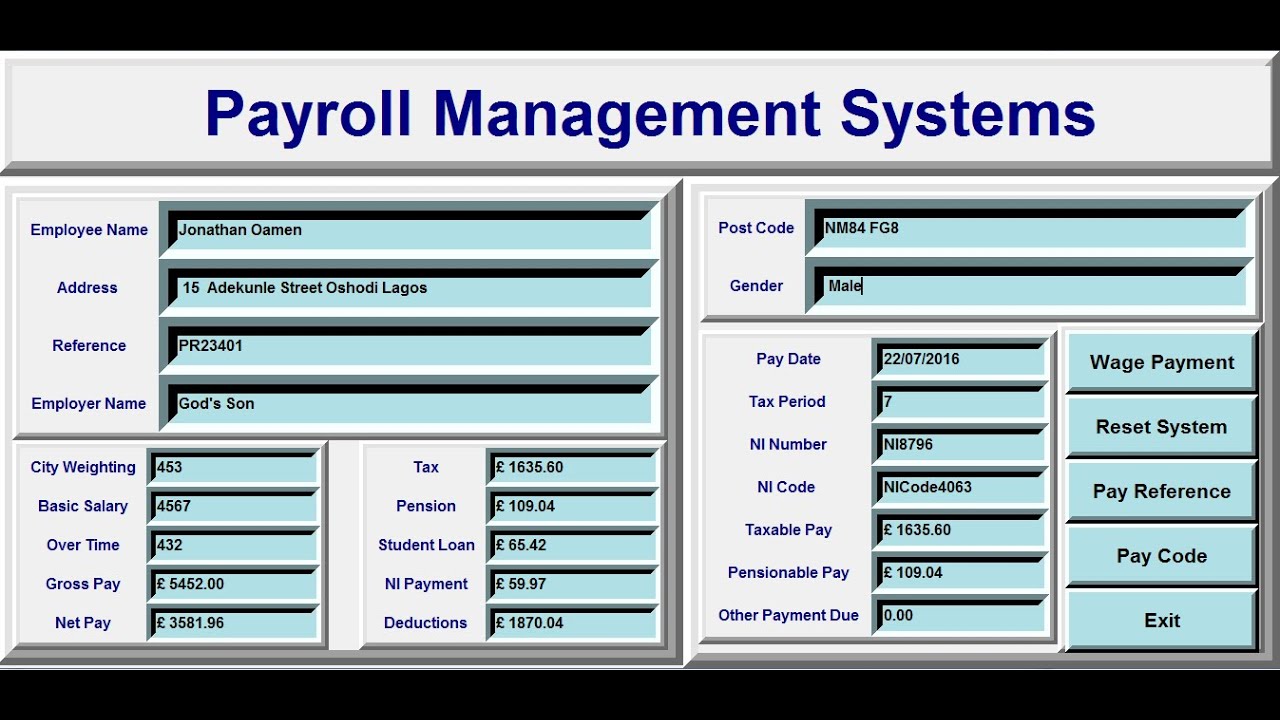
Task: Click the Basic Salary label
Action: pyautogui.click(x=83, y=506)
